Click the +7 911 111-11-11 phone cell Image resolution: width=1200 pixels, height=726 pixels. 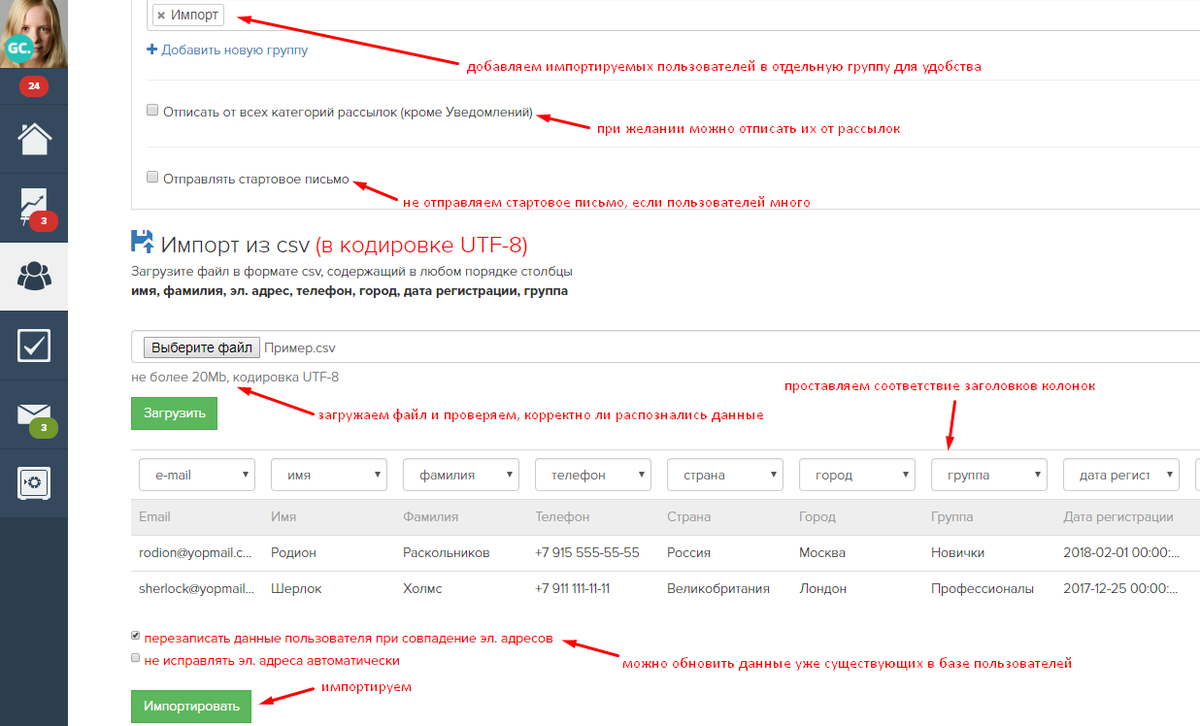tap(572, 588)
